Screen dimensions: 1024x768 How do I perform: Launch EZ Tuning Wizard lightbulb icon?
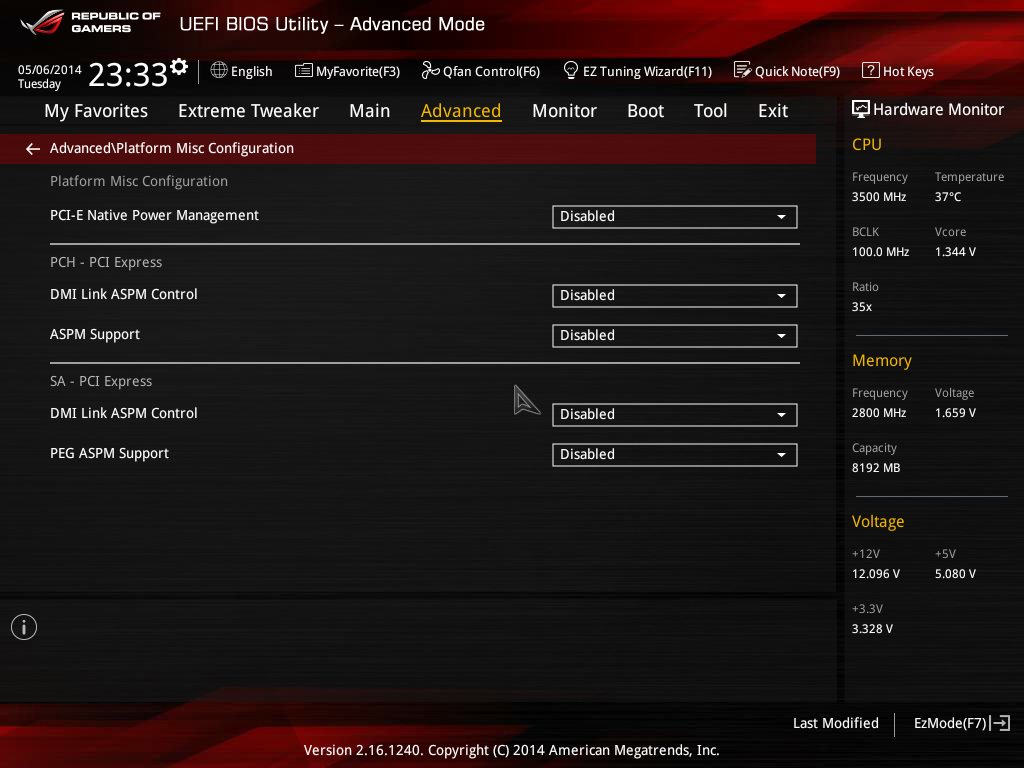[570, 70]
